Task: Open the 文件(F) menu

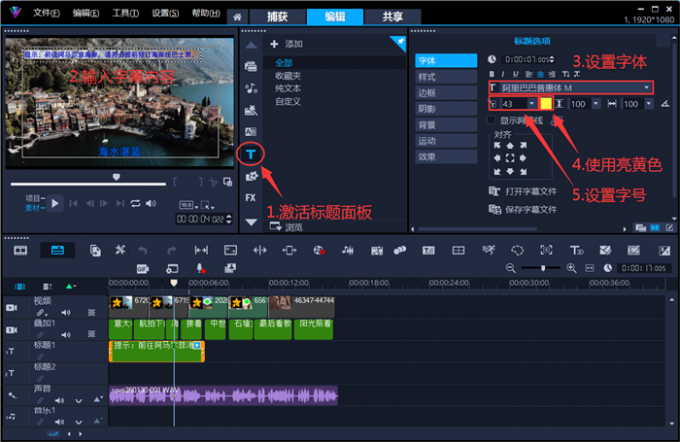Action: pos(46,13)
